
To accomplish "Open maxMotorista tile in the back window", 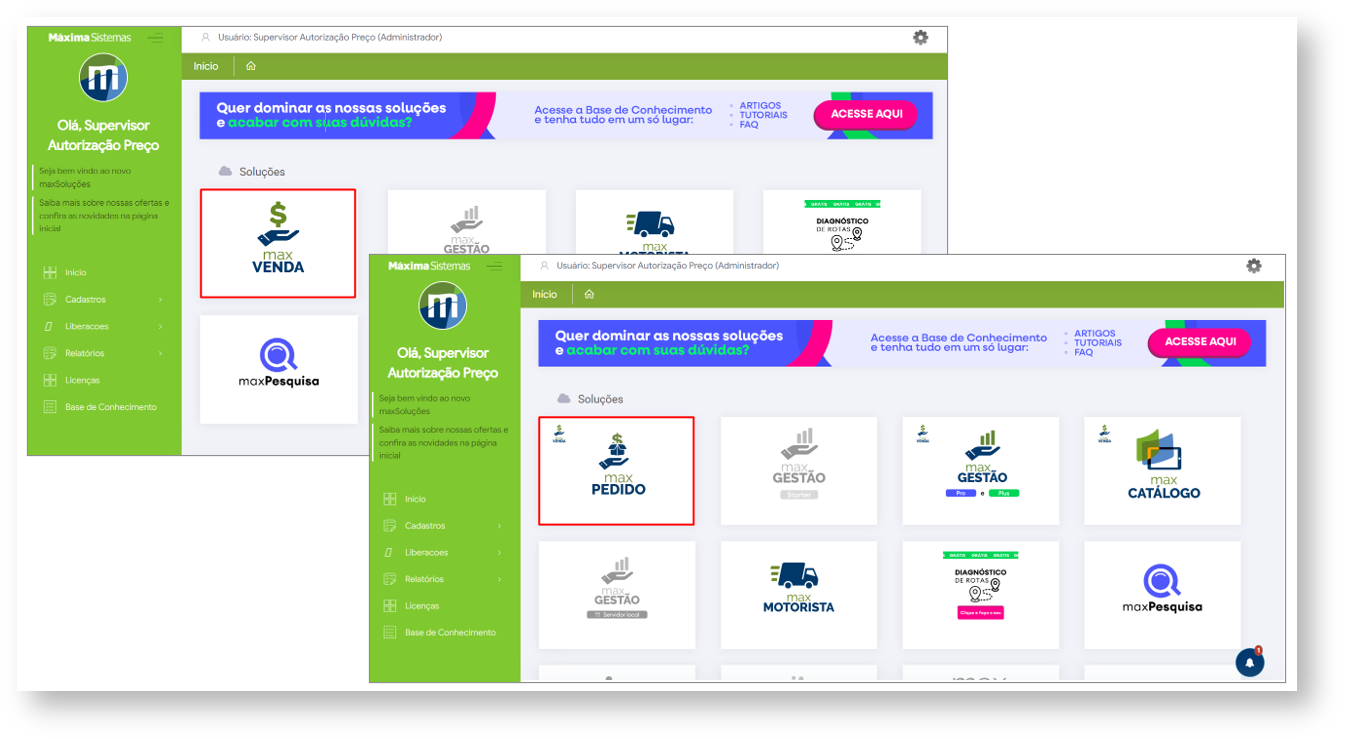I will pyautogui.click(x=654, y=222).
